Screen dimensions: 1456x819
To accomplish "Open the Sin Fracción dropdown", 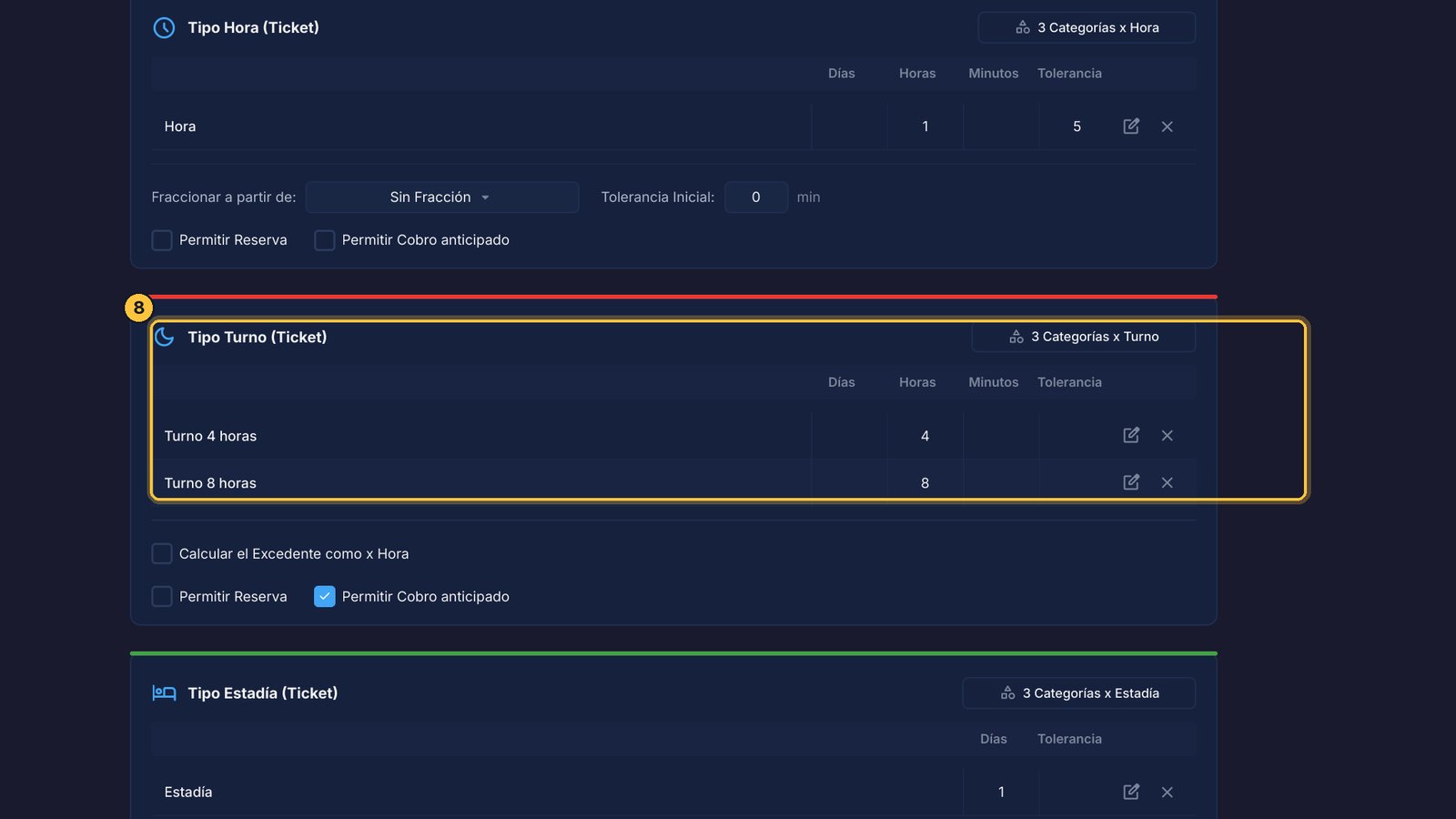I will (x=442, y=197).
